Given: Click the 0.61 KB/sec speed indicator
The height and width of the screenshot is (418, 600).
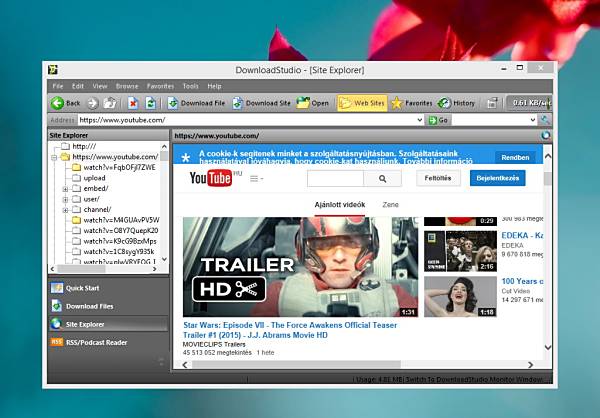Looking at the screenshot, I should tap(530, 103).
